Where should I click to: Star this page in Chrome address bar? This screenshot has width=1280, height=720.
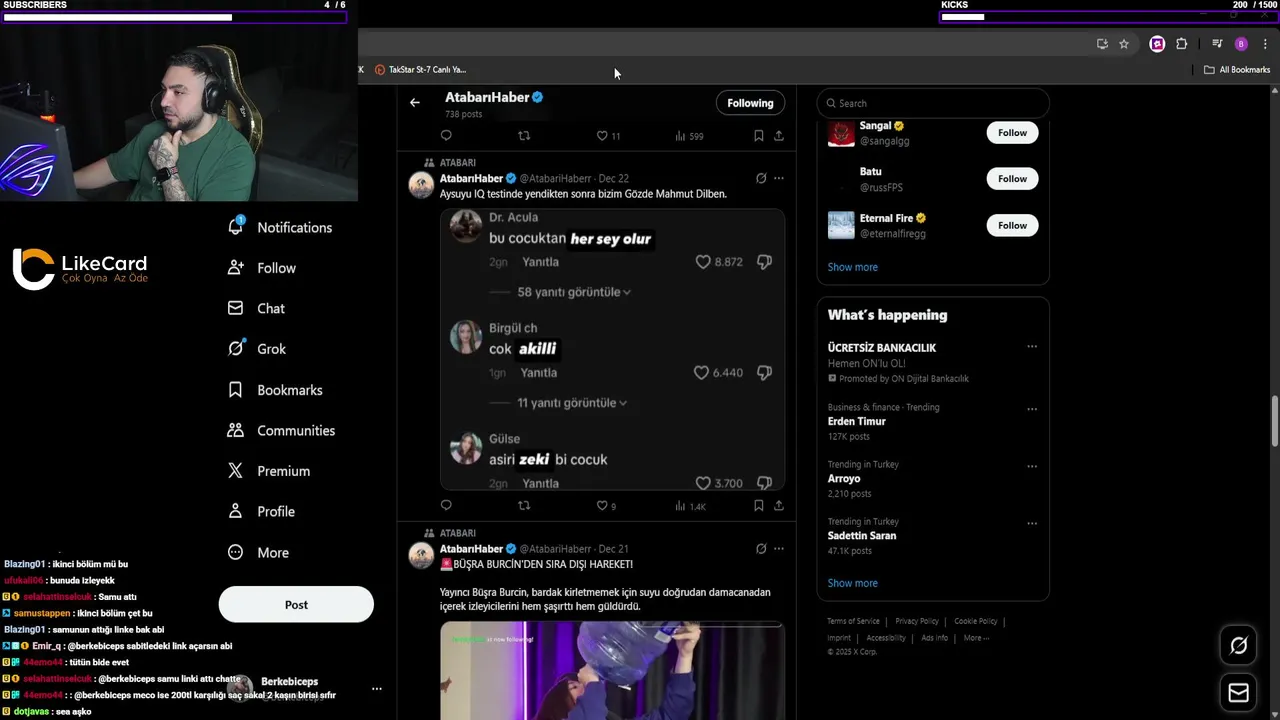pyautogui.click(x=1124, y=44)
